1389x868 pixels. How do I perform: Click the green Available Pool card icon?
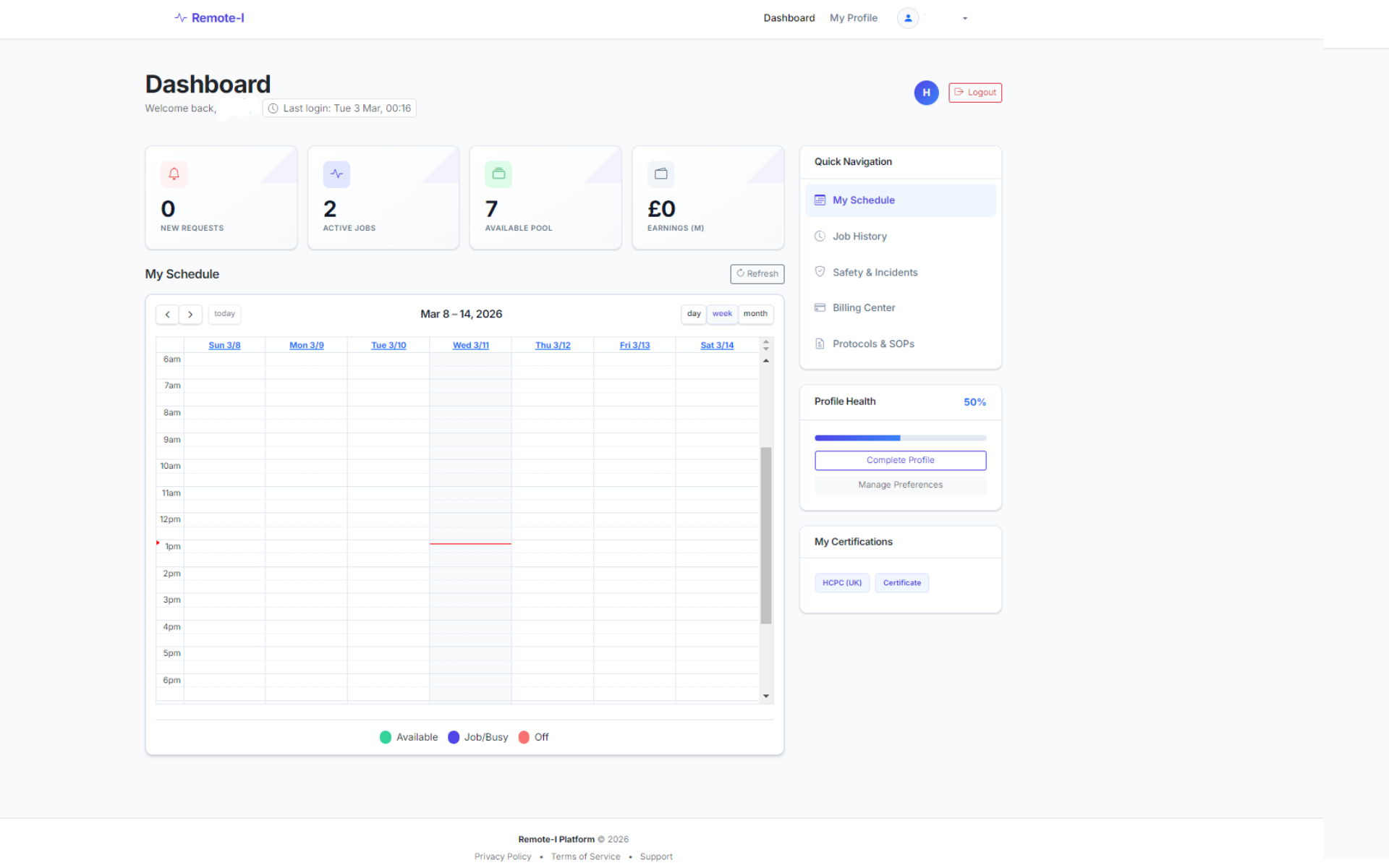[498, 174]
